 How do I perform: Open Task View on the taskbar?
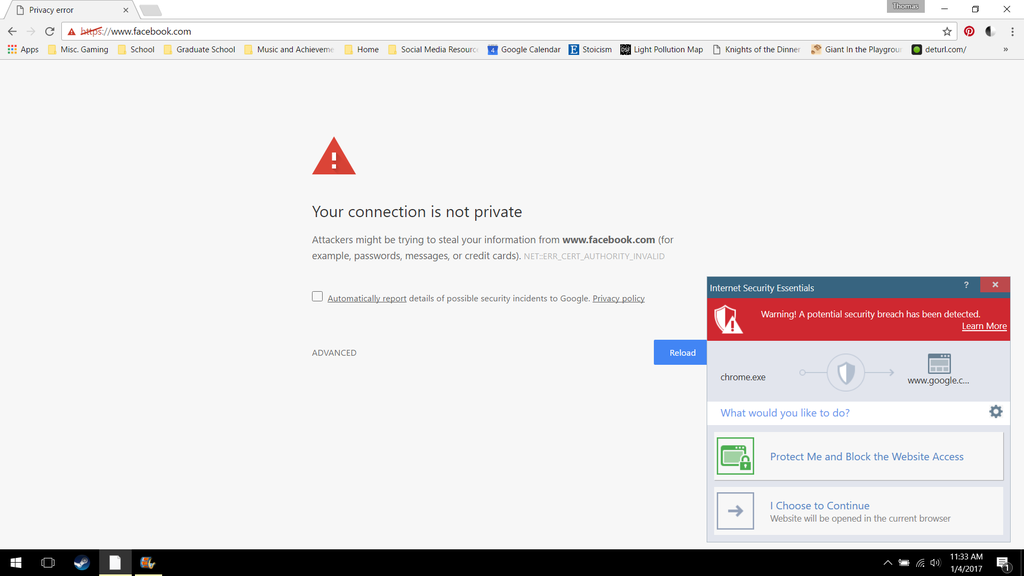click(x=48, y=562)
